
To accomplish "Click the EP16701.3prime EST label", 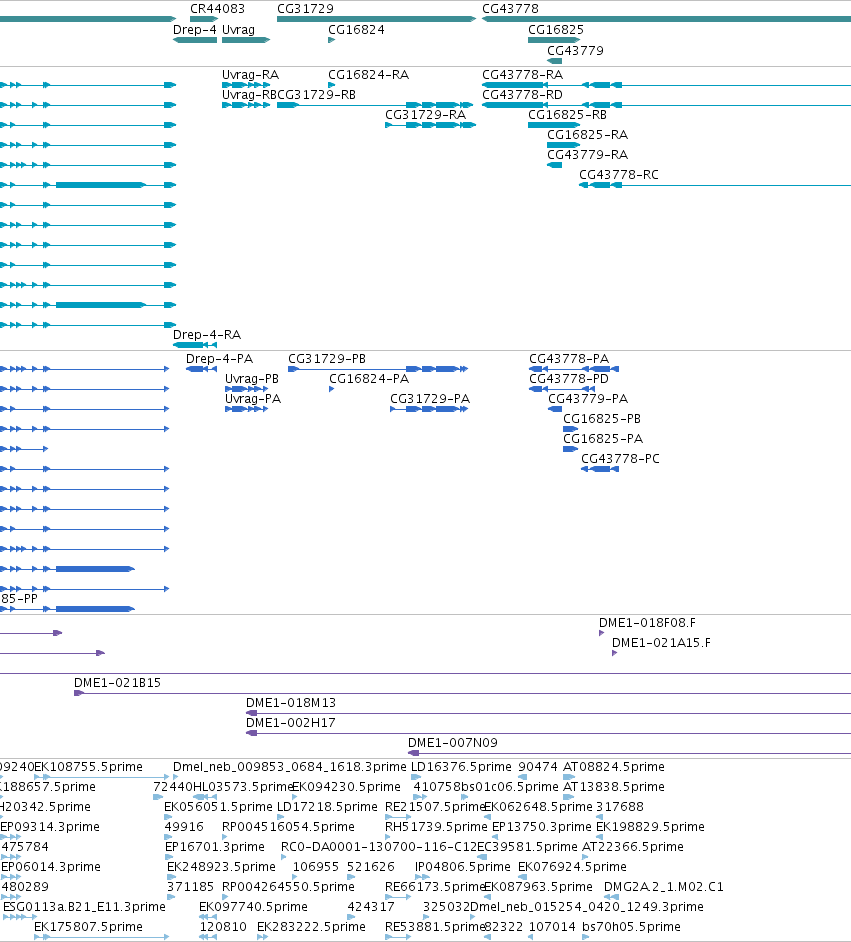I will point(215,846).
